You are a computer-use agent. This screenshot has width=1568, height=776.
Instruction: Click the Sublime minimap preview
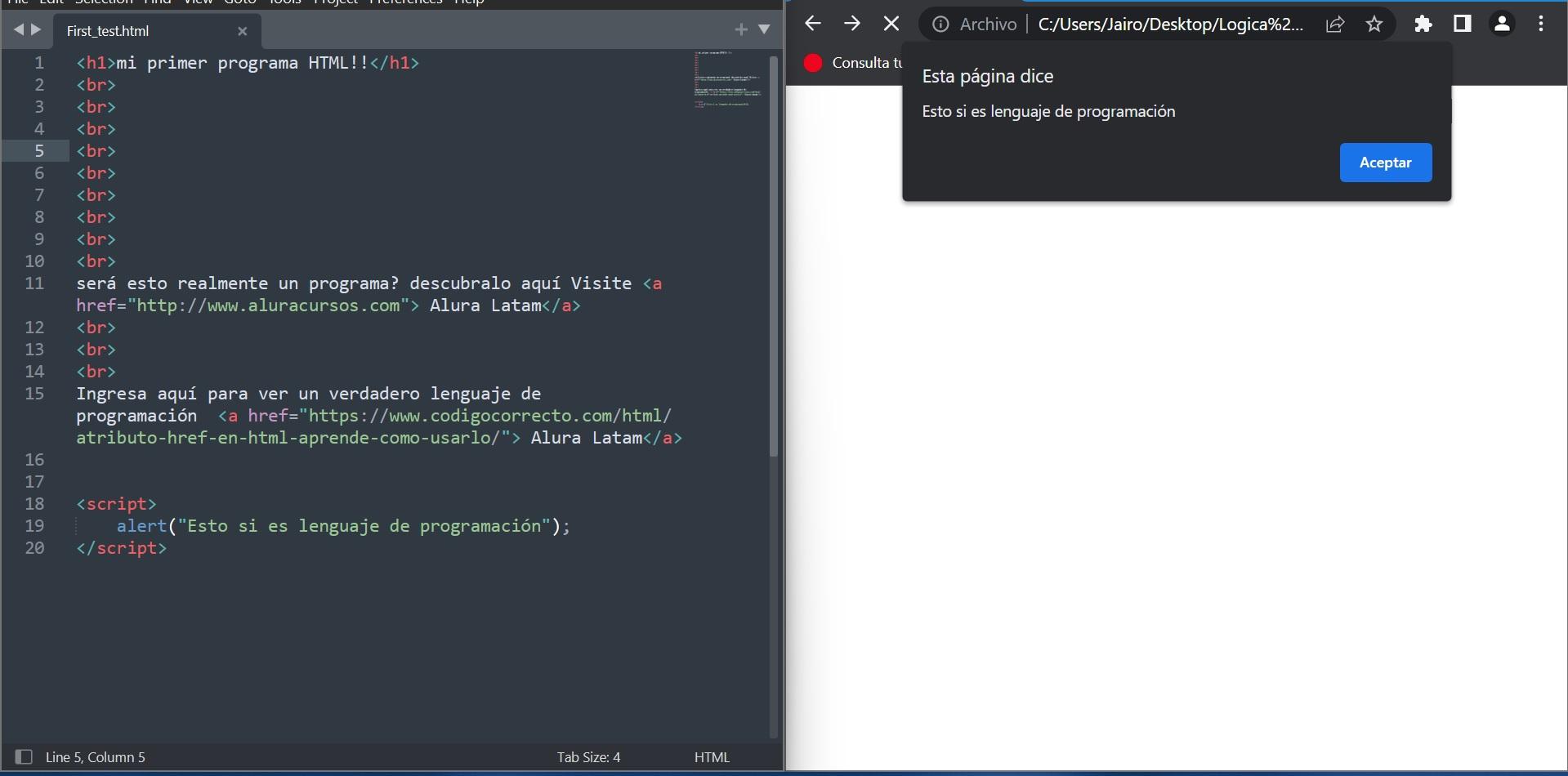(728, 79)
